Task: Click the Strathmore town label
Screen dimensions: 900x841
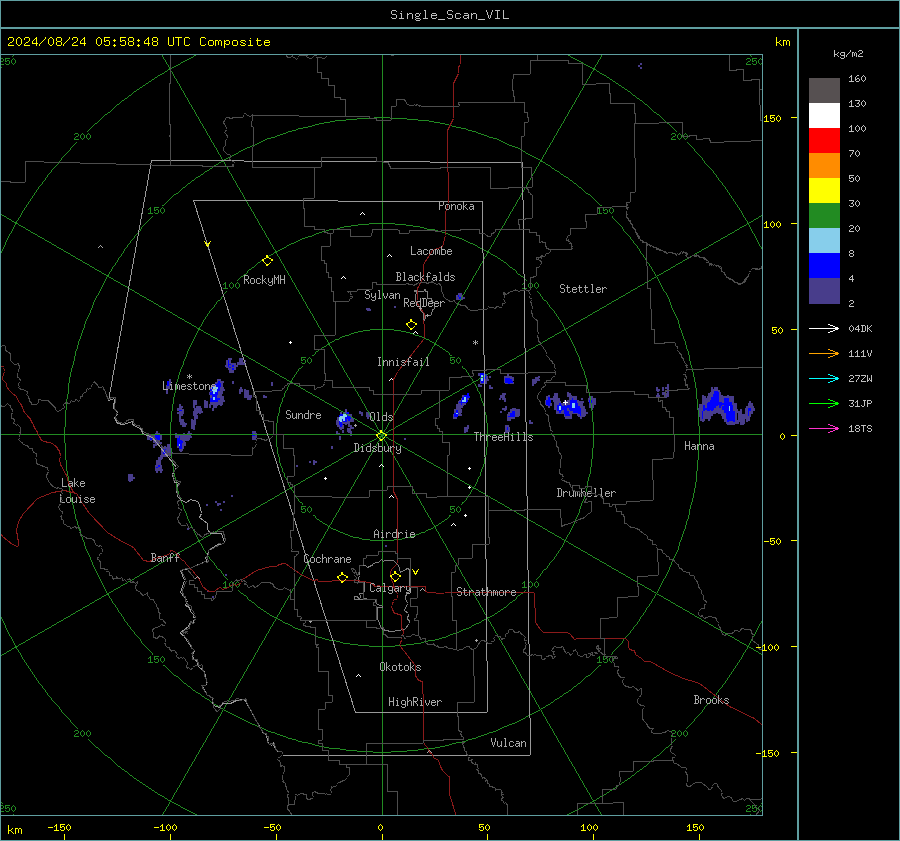Action: point(486,592)
